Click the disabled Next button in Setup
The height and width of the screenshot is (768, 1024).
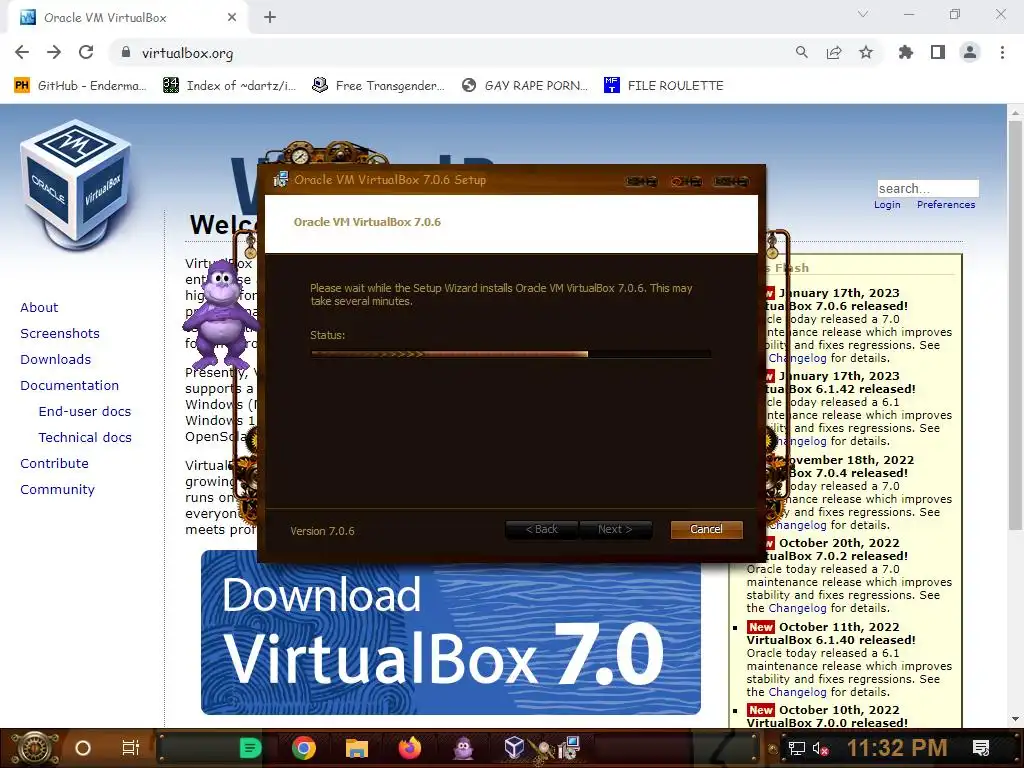point(615,530)
